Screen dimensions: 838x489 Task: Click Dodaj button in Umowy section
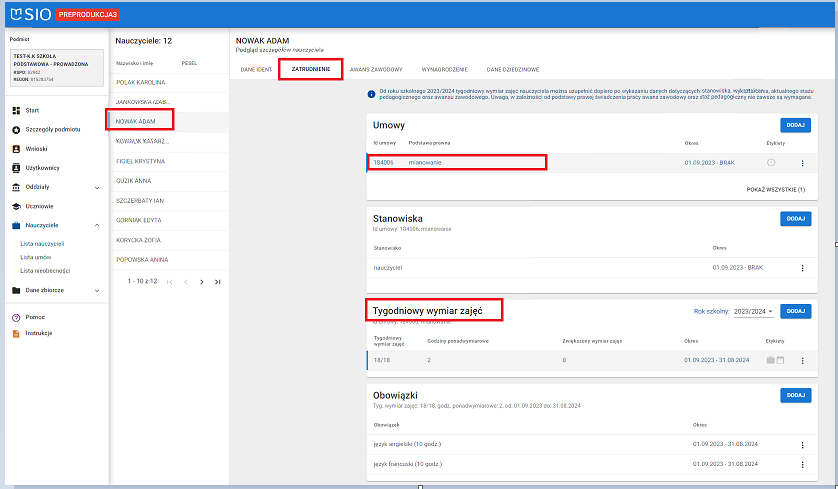[x=795, y=125]
